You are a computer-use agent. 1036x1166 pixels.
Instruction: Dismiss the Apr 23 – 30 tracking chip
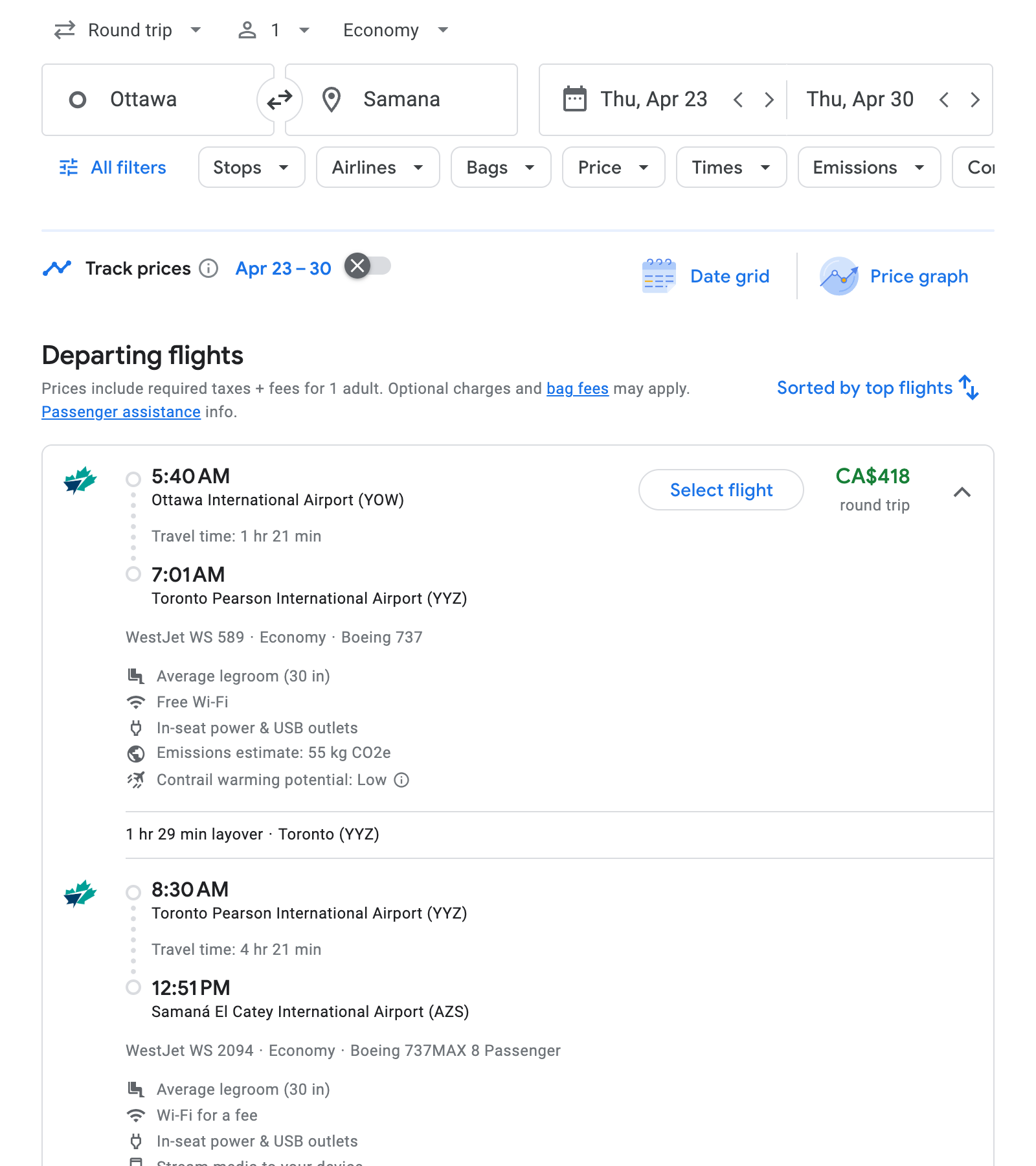pyautogui.click(x=357, y=265)
